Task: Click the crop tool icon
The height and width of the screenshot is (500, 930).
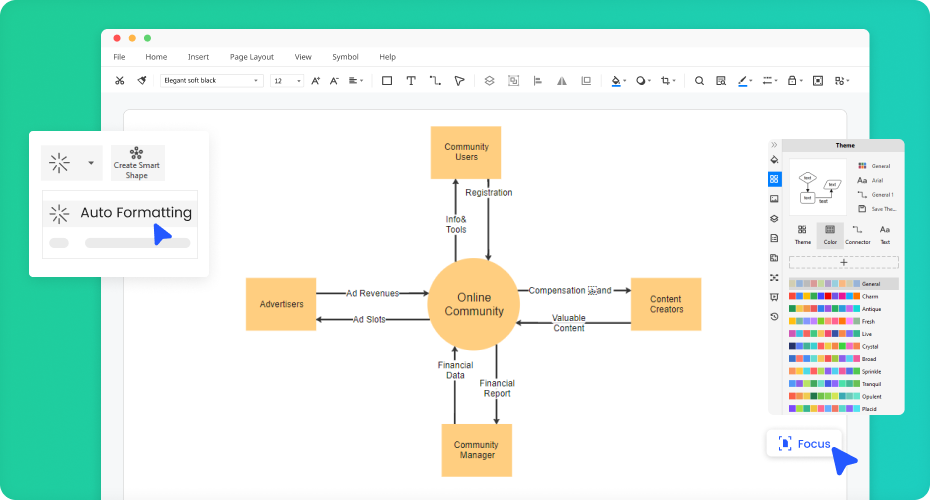Action: tap(666, 80)
